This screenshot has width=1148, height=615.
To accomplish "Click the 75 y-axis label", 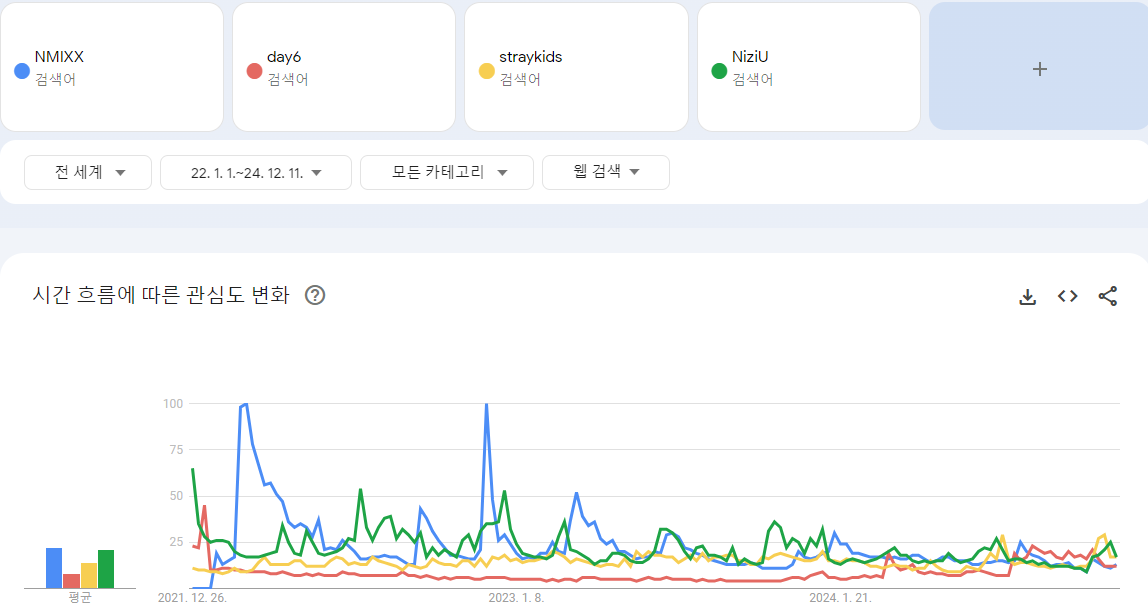I will (x=176, y=450).
